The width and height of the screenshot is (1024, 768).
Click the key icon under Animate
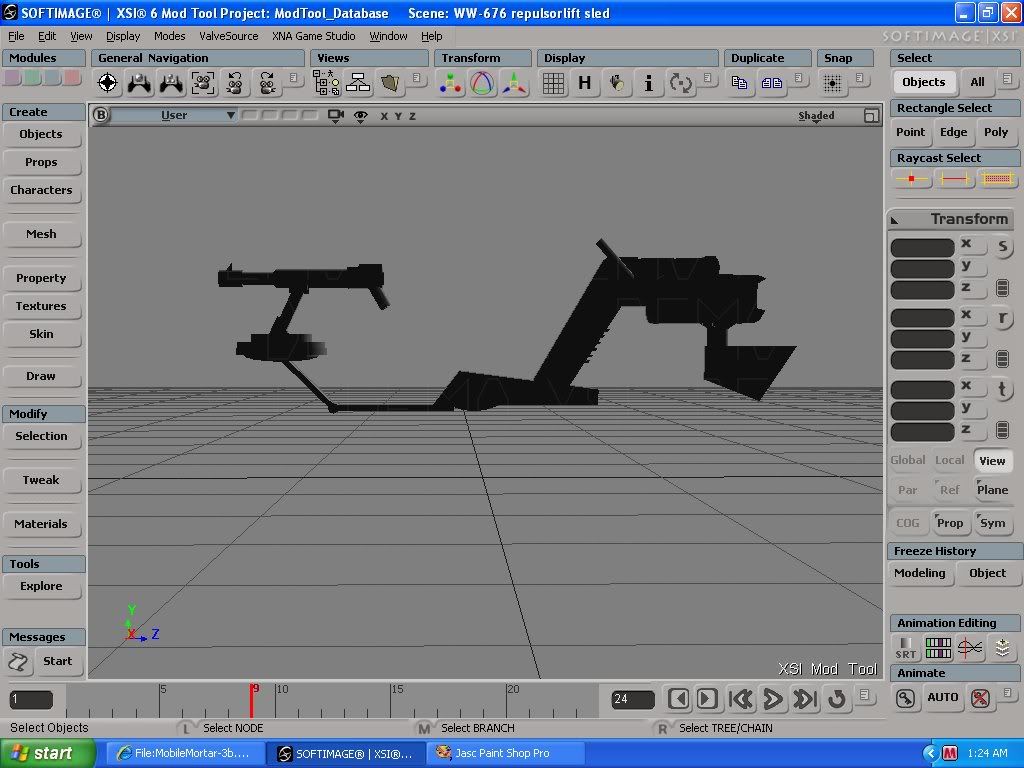906,698
